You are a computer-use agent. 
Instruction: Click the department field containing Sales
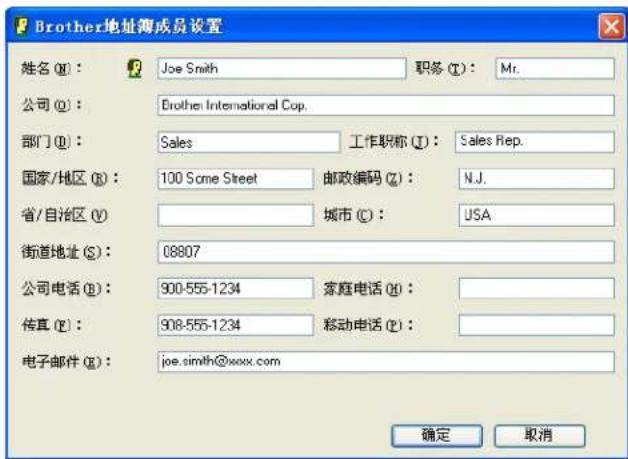tap(248, 142)
